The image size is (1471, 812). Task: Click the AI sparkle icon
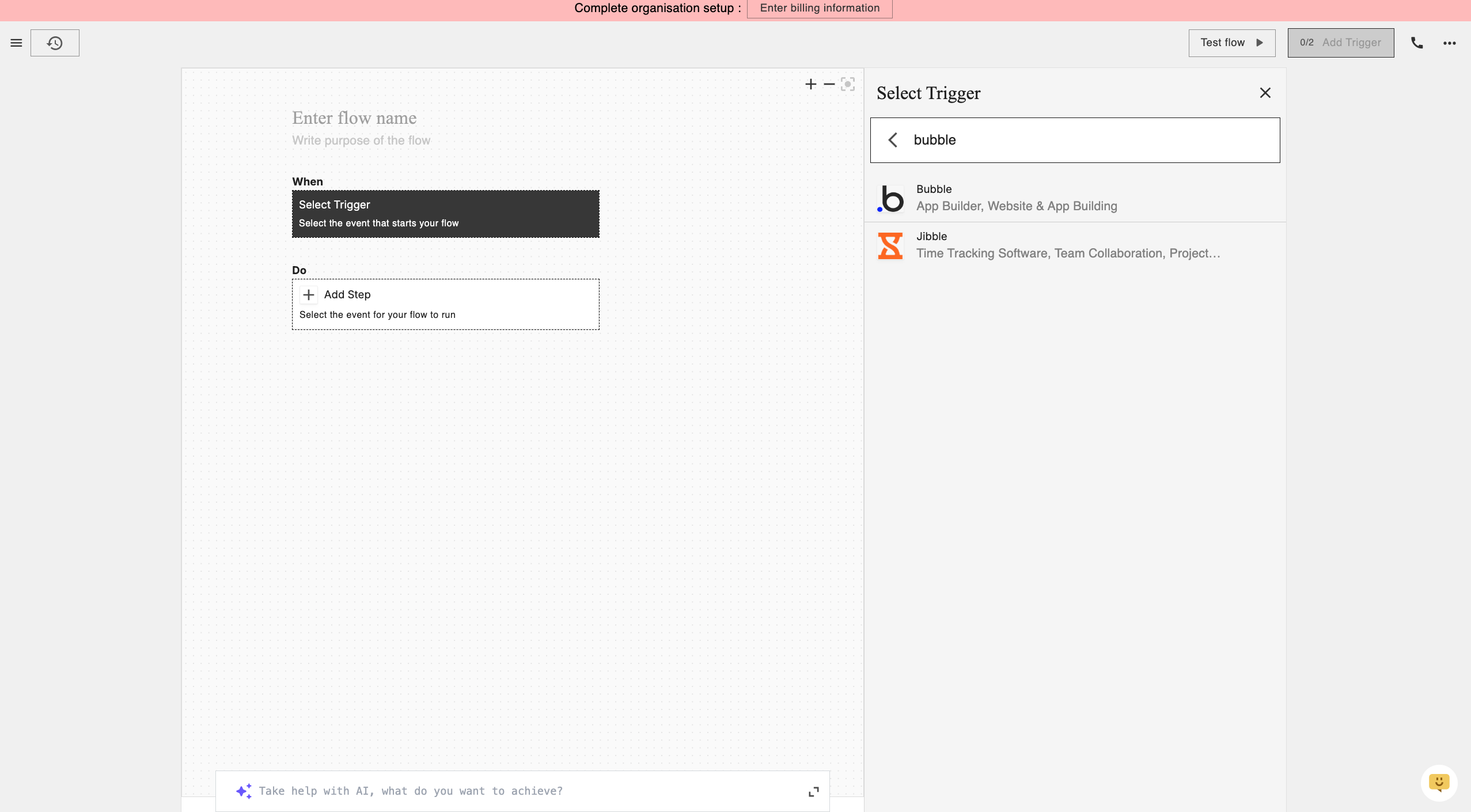(244, 791)
